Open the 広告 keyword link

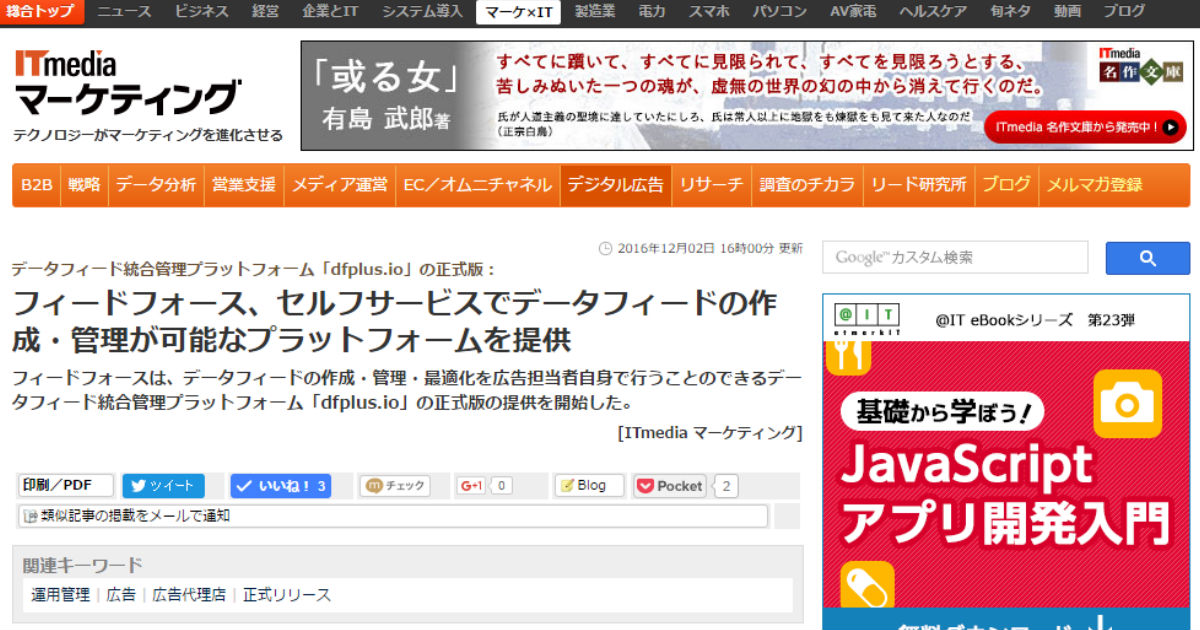[121, 595]
